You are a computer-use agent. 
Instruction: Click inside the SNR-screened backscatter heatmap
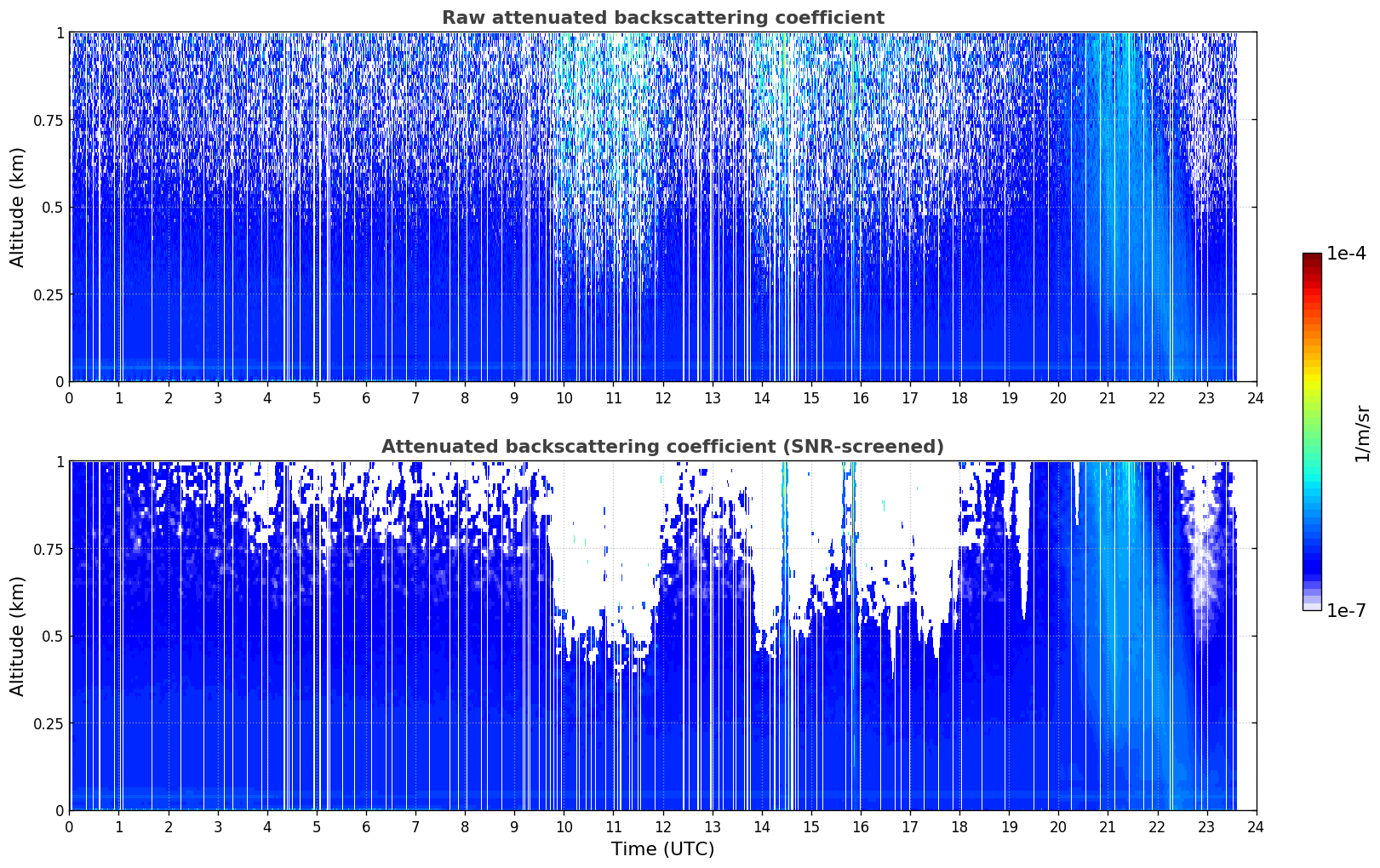click(x=662, y=636)
